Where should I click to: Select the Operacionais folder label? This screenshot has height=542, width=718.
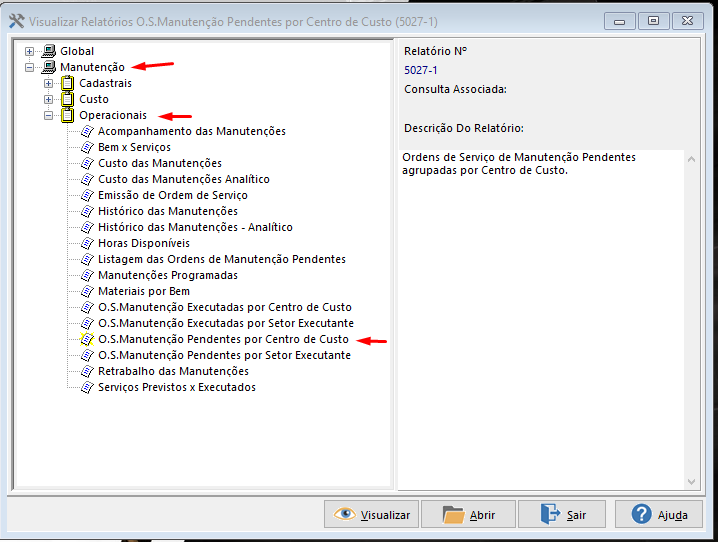(x=113, y=115)
